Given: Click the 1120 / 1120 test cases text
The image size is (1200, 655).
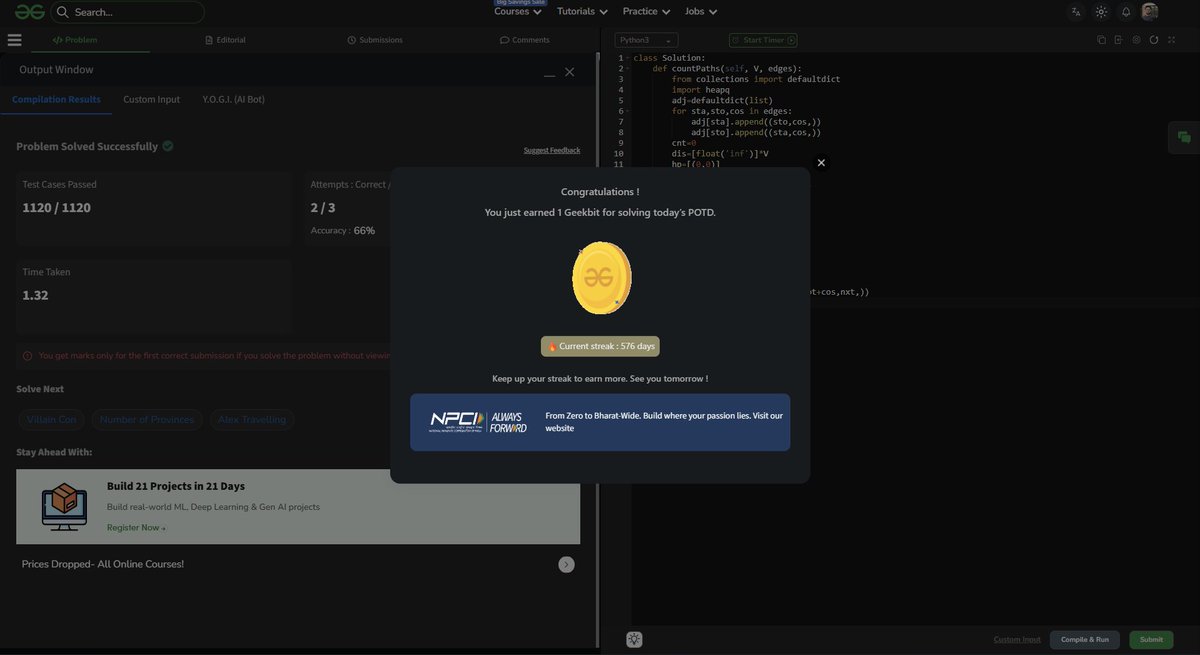Looking at the screenshot, I should point(57,208).
